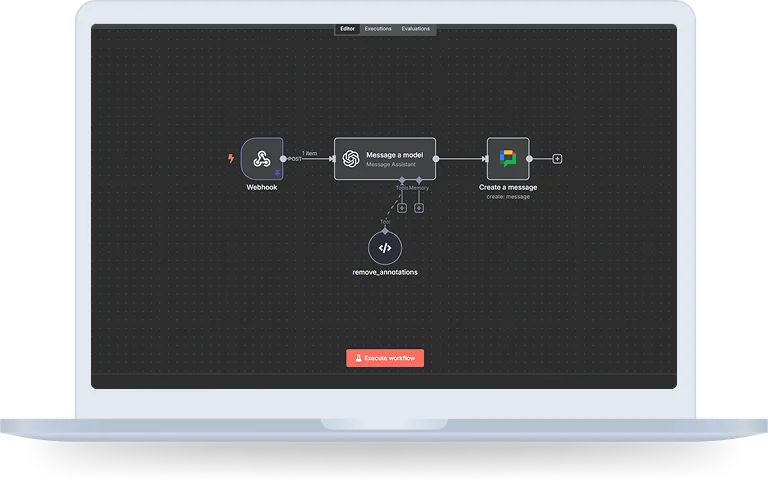
Task: Select the 'create: message' subtitle text
Action: click(508, 196)
